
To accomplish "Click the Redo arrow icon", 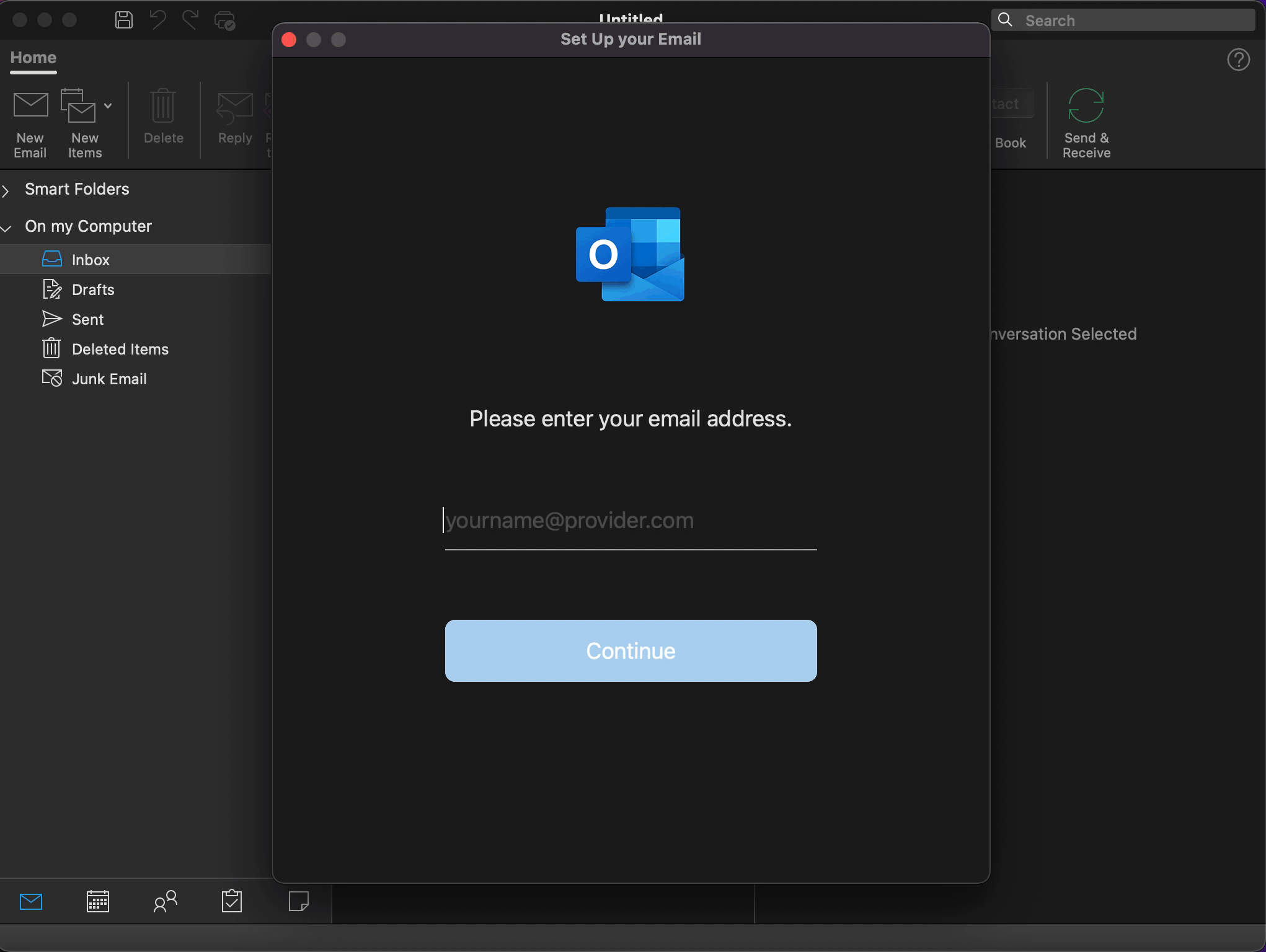I will coord(190,20).
